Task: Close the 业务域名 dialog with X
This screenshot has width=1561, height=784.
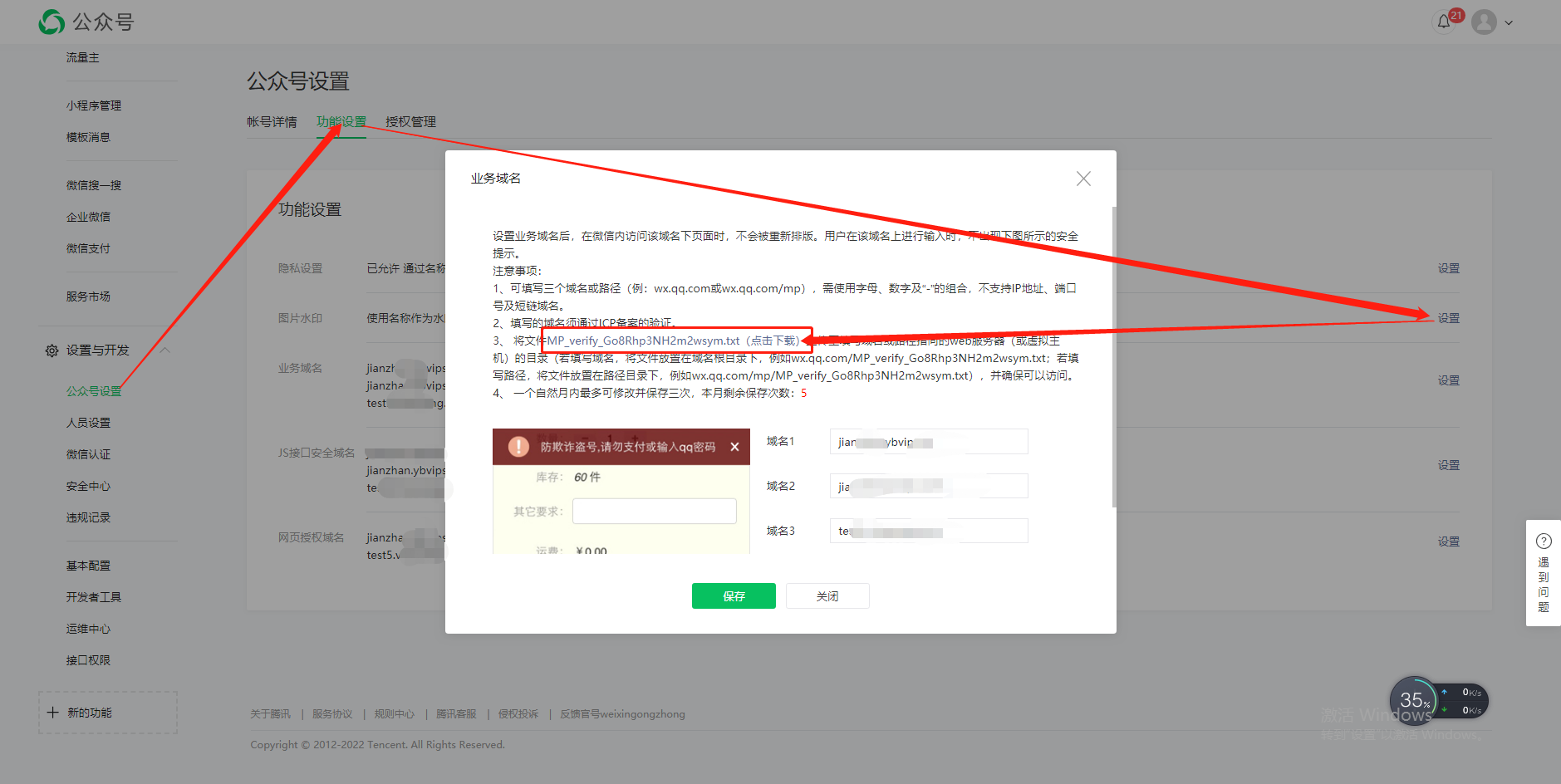Action: (1083, 179)
